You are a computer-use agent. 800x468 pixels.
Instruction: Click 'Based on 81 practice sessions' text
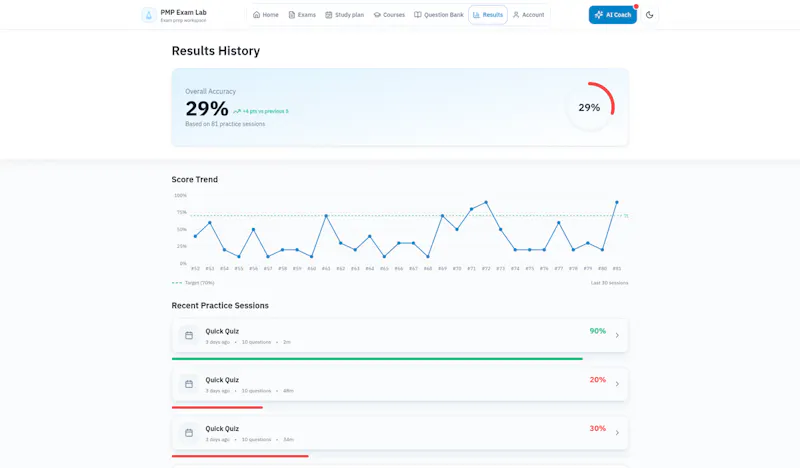[225, 124]
